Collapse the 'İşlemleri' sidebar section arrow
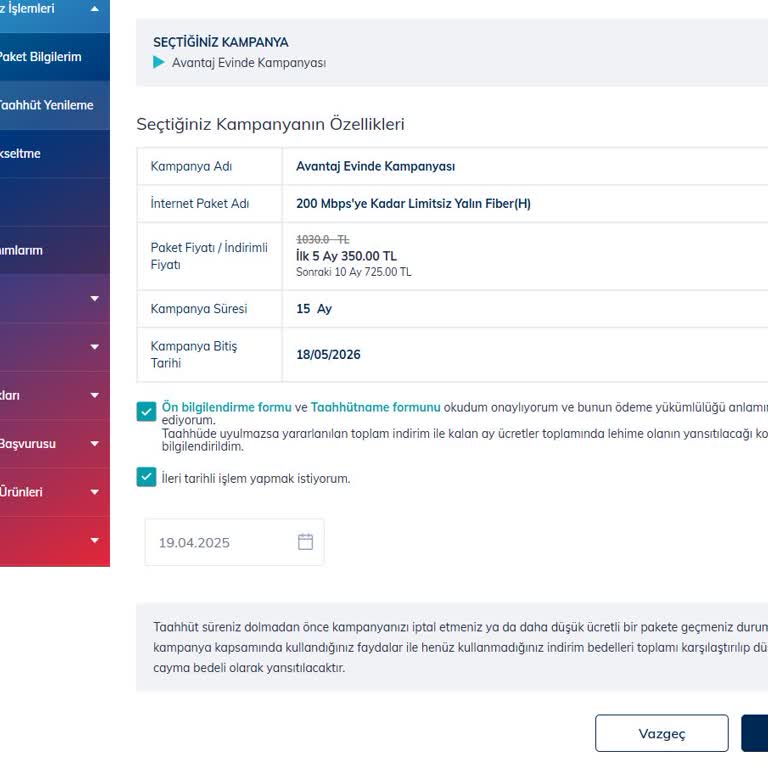This screenshot has height=768, width=768. tap(95, 9)
